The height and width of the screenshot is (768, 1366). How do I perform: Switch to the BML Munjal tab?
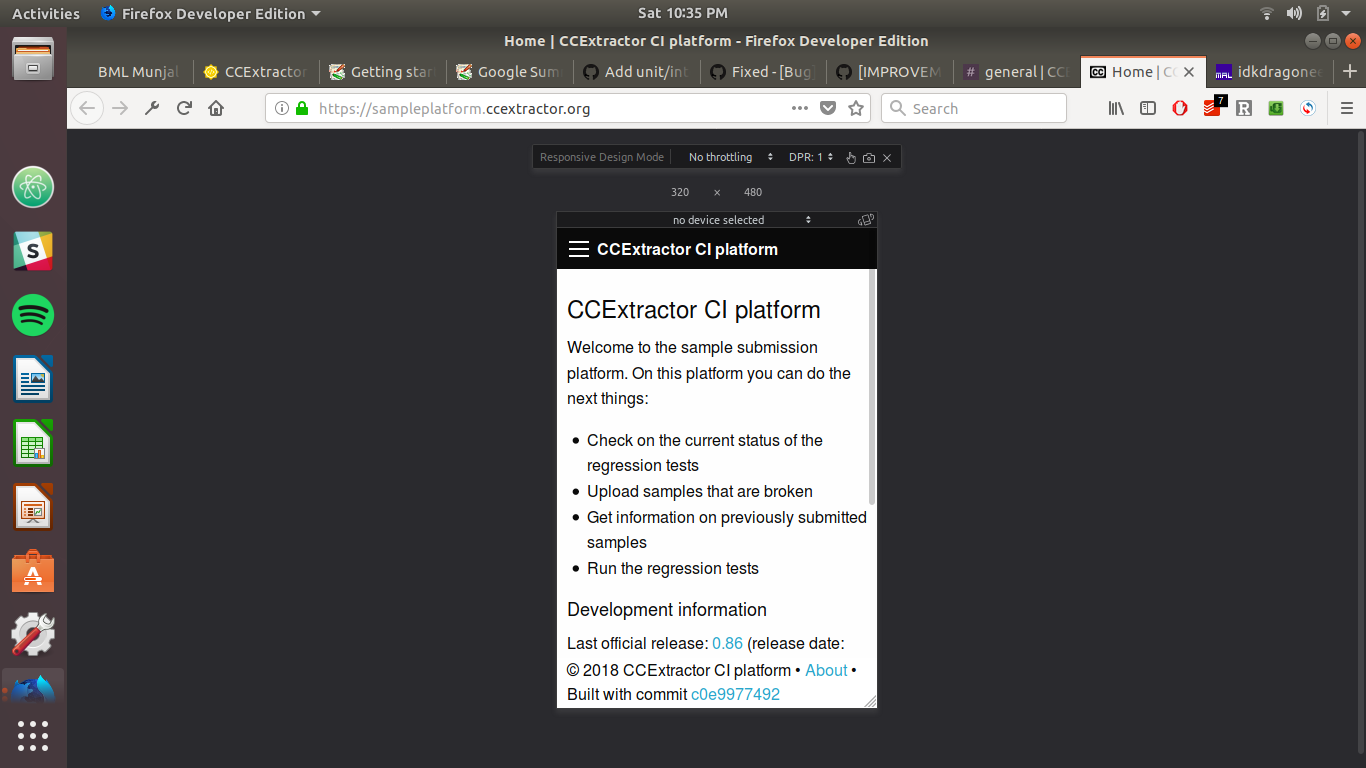tap(130, 72)
